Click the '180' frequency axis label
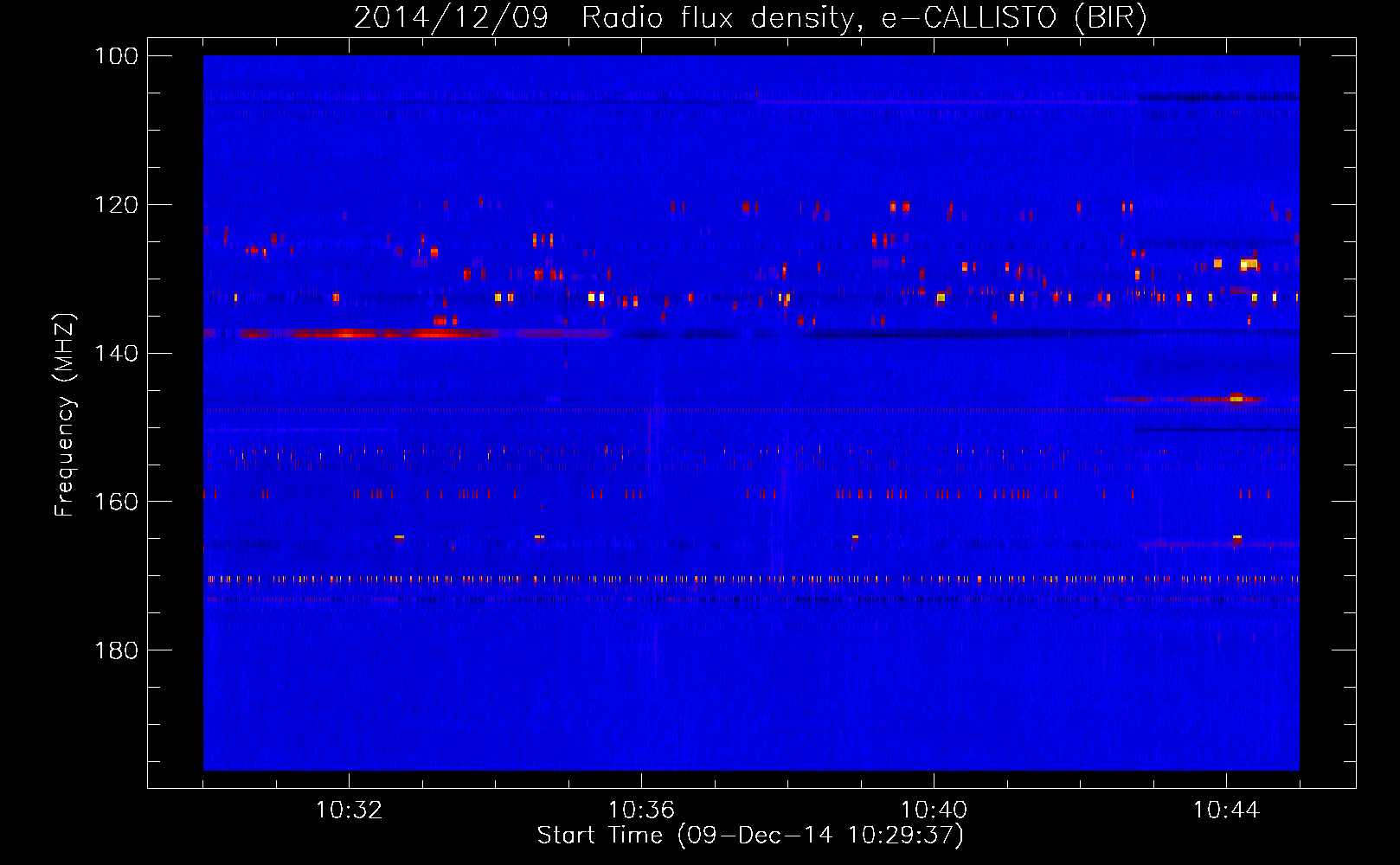 coord(116,650)
